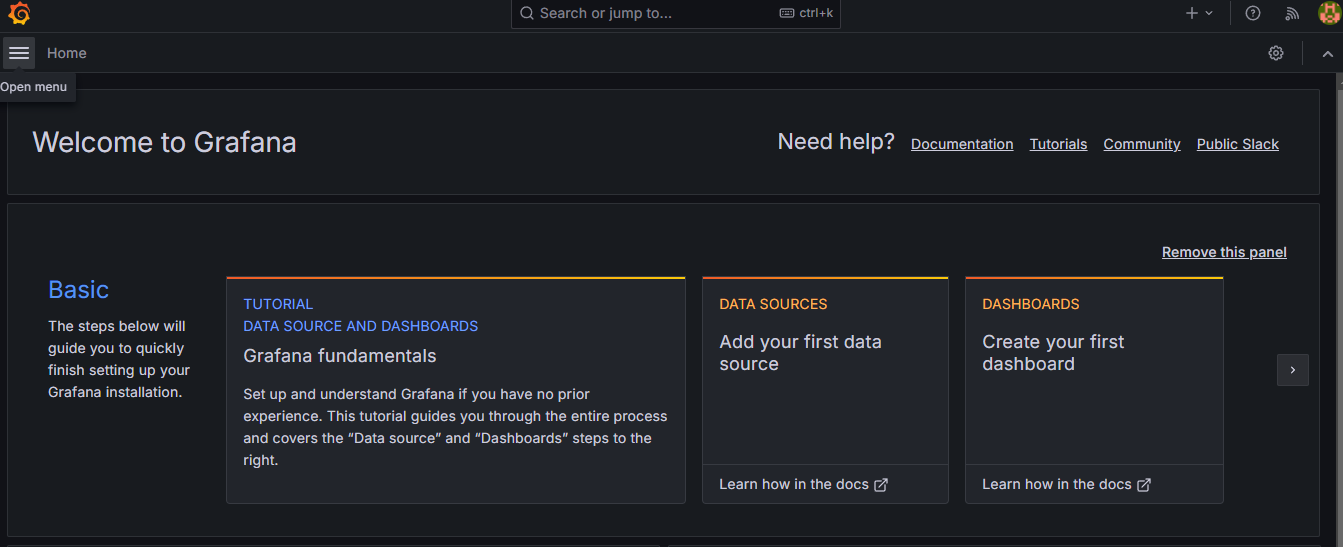Open the hamburger navigation menu
This screenshot has width=1343, height=547.
coord(19,53)
